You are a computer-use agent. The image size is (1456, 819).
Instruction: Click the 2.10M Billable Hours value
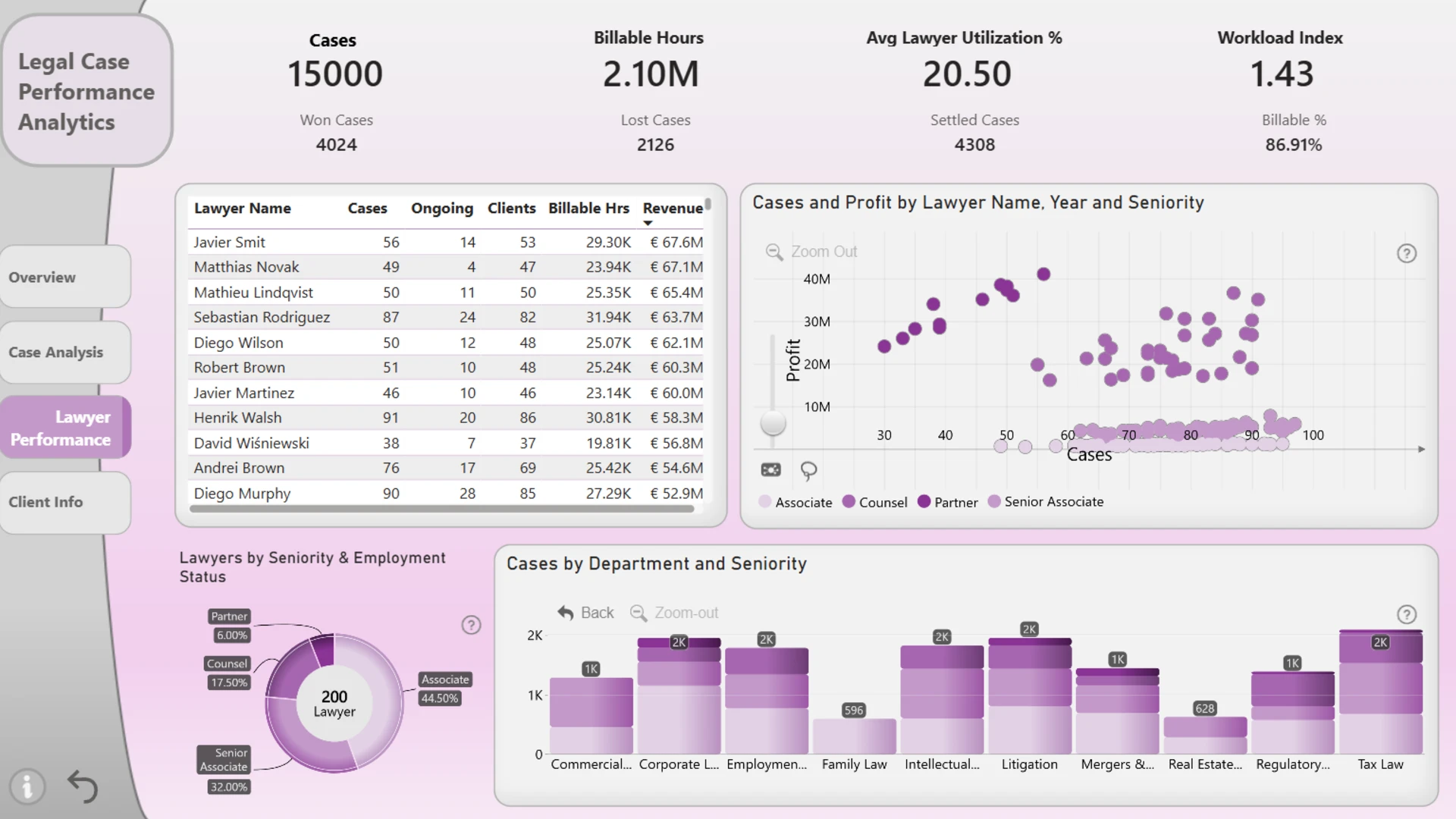[x=651, y=74]
